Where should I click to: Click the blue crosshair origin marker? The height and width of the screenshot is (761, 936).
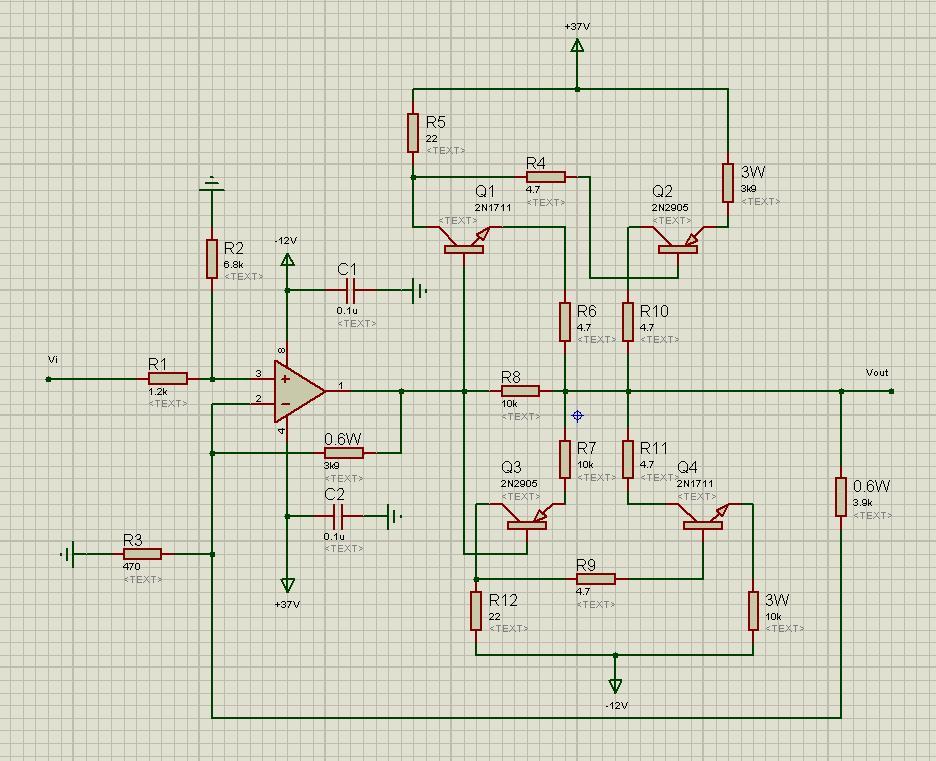pos(577,415)
